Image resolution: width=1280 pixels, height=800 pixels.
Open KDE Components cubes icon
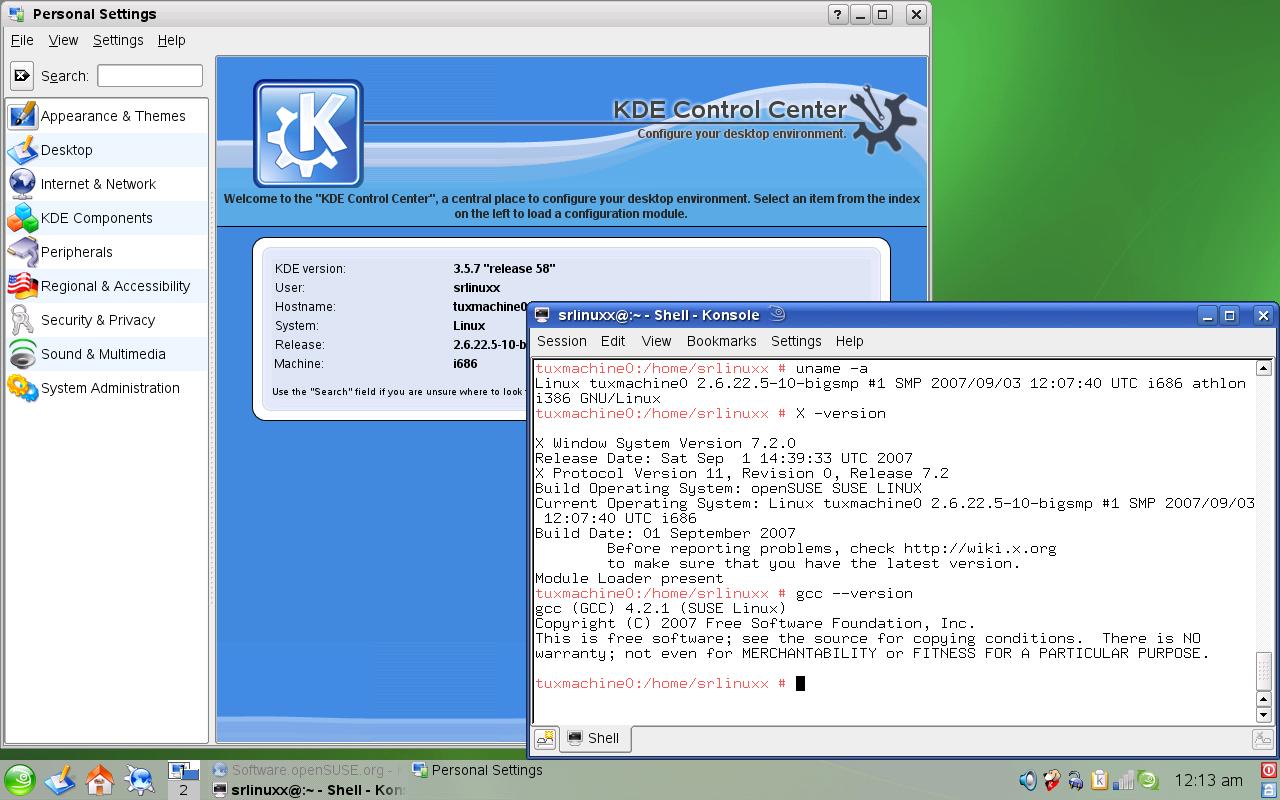pyautogui.click(x=22, y=218)
